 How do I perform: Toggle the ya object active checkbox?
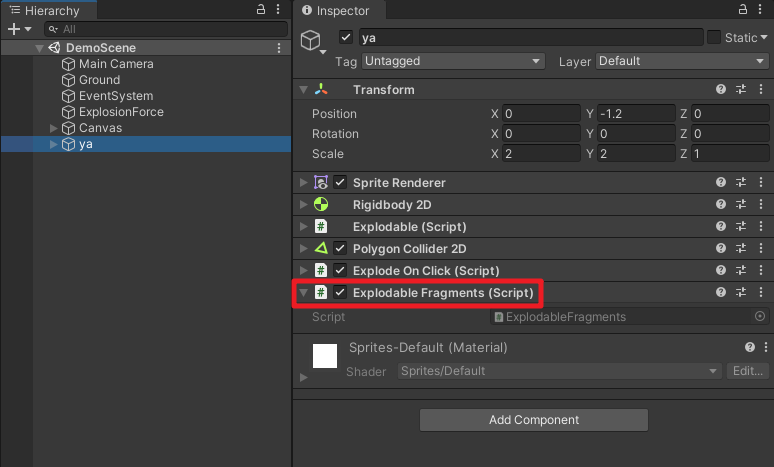tap(346, 37)
